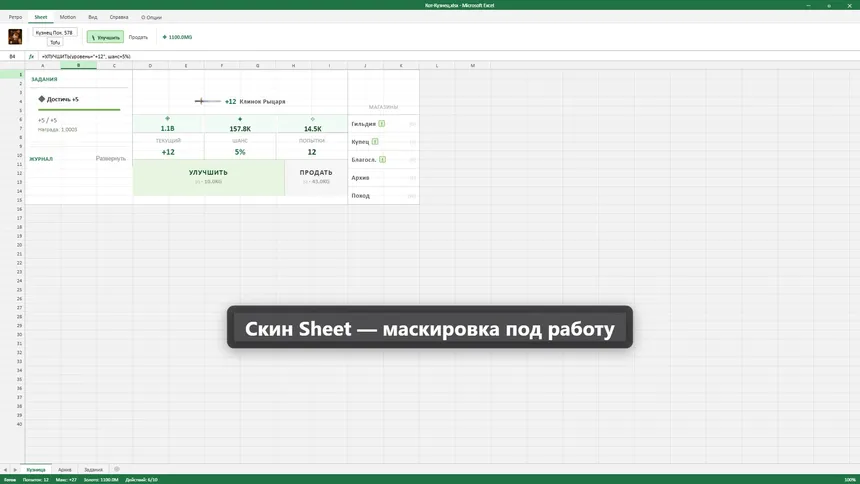Viewport: 860px width, 484px height.
Task: Click the attempts count 12 value
Action: point(312,152)
